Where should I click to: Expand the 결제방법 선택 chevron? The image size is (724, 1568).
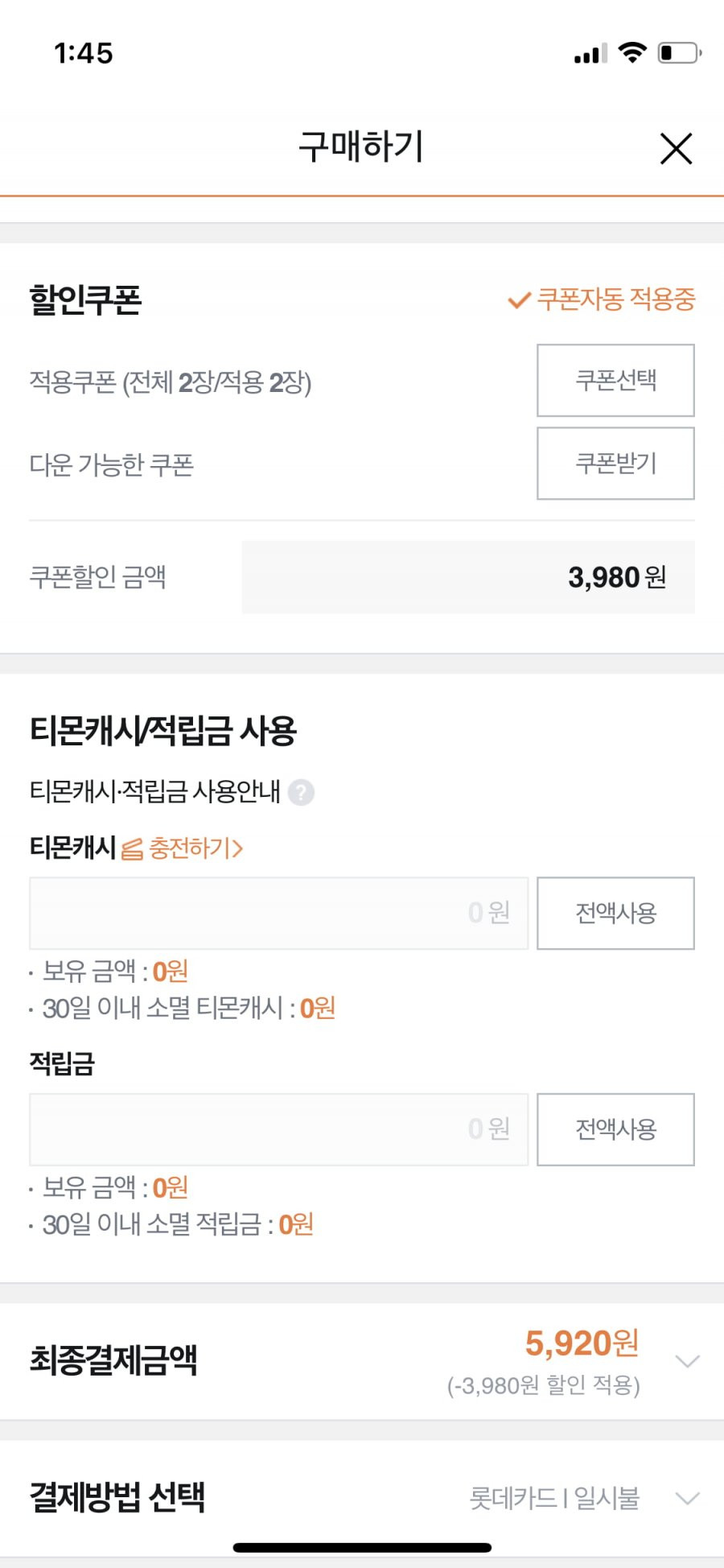688,1498
